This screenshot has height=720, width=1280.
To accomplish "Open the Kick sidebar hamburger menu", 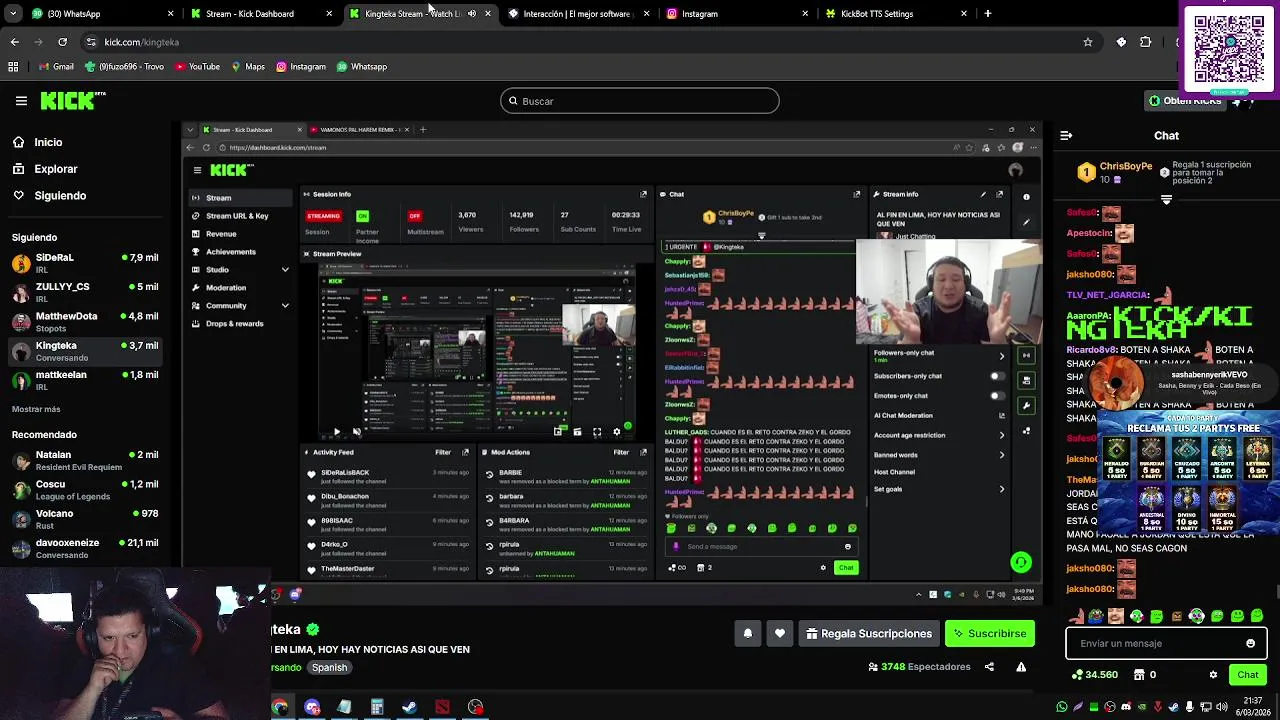I will (21, 100).
